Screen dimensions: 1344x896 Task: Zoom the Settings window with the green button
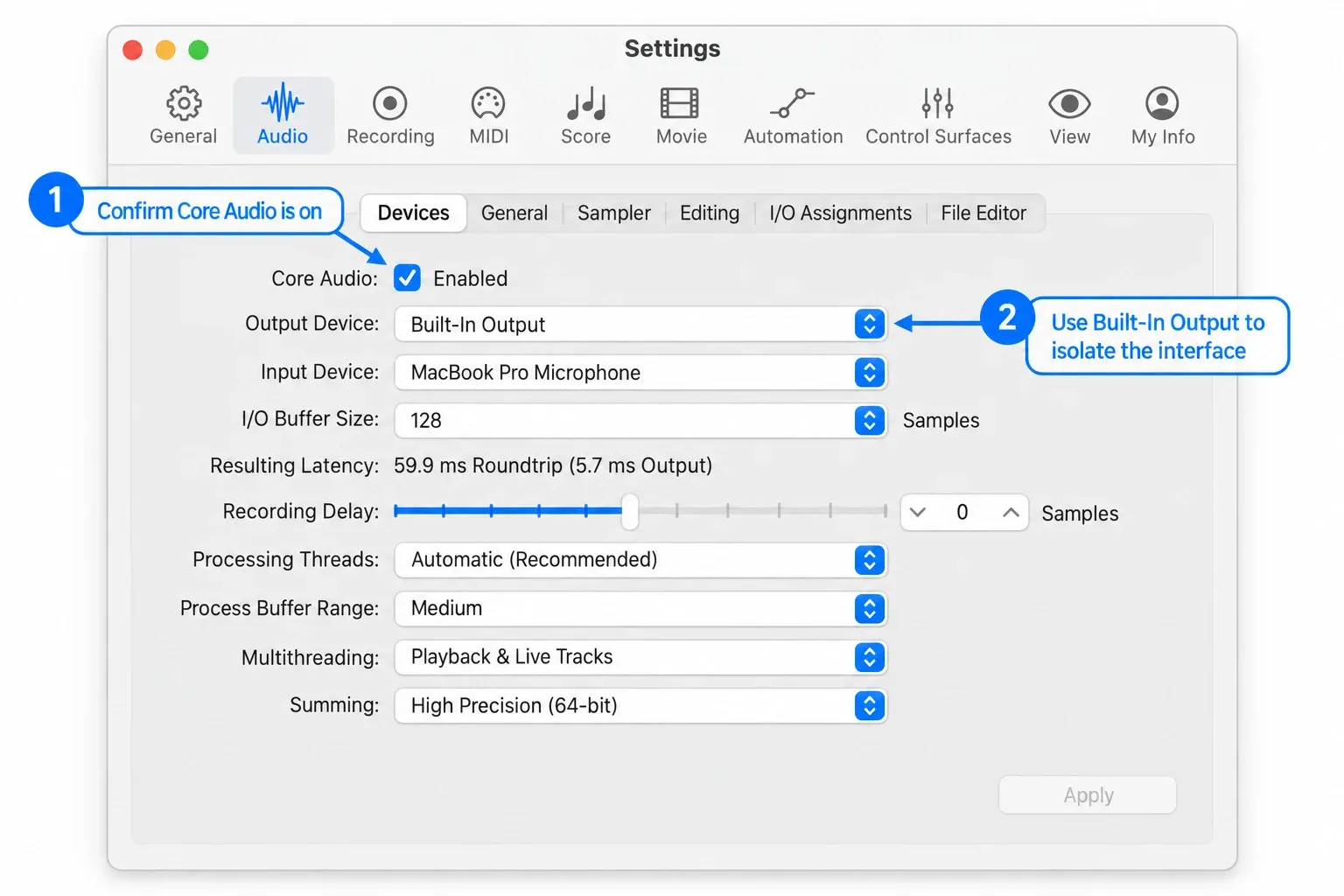coord(199,50)
